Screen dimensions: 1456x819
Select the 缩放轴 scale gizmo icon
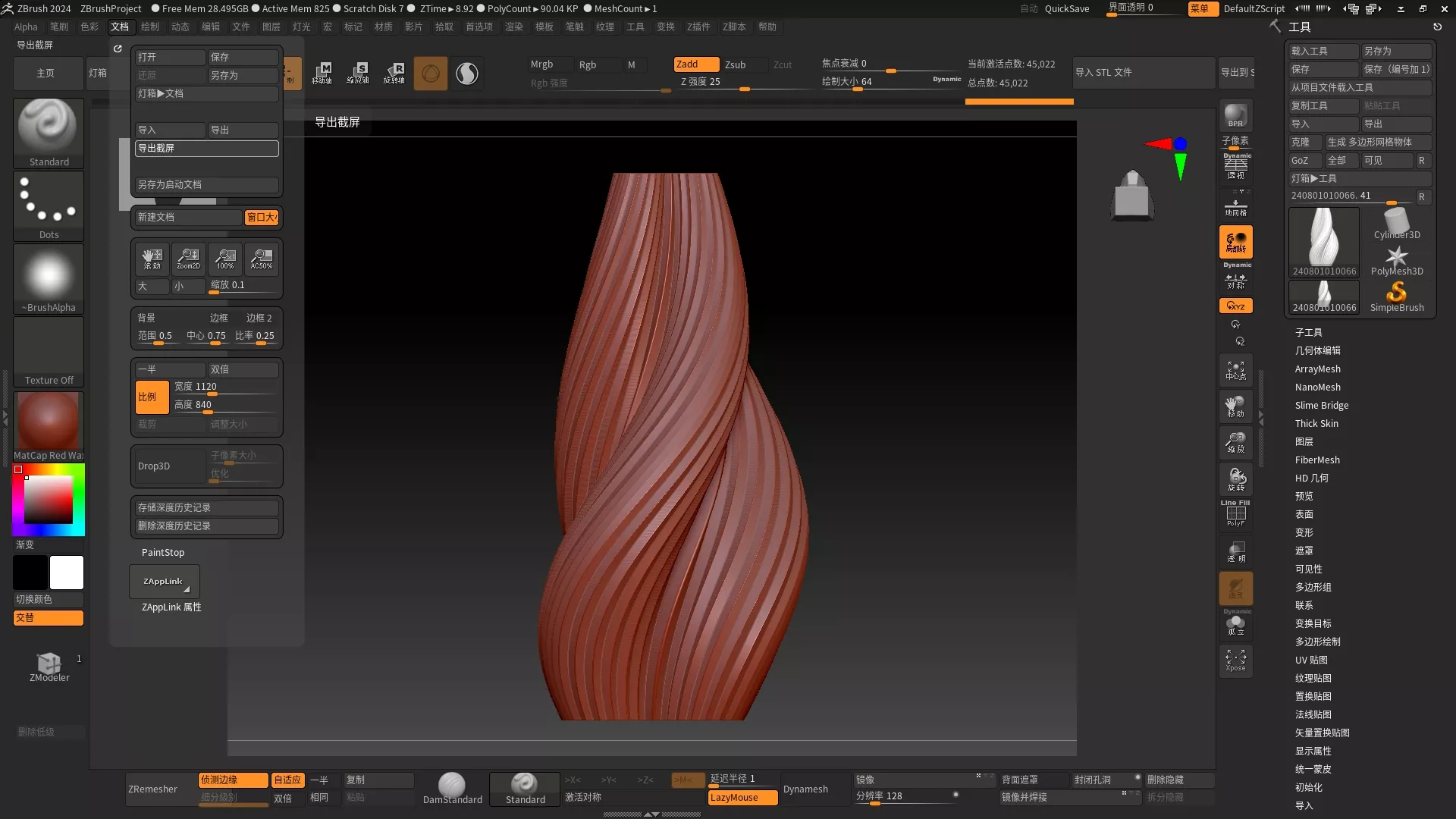[358, 73]
